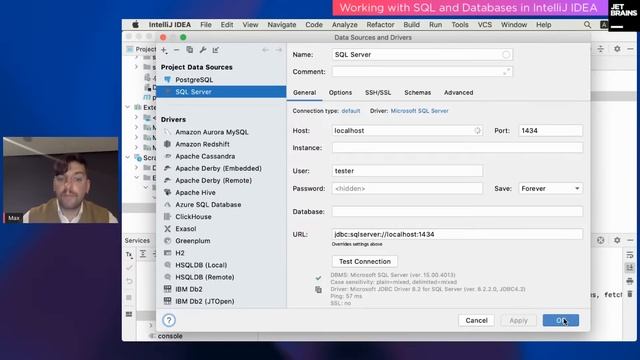The height and width of the screenshot is (360, 640).
Task: Open the Navigate menu
Action: (282, 25)
